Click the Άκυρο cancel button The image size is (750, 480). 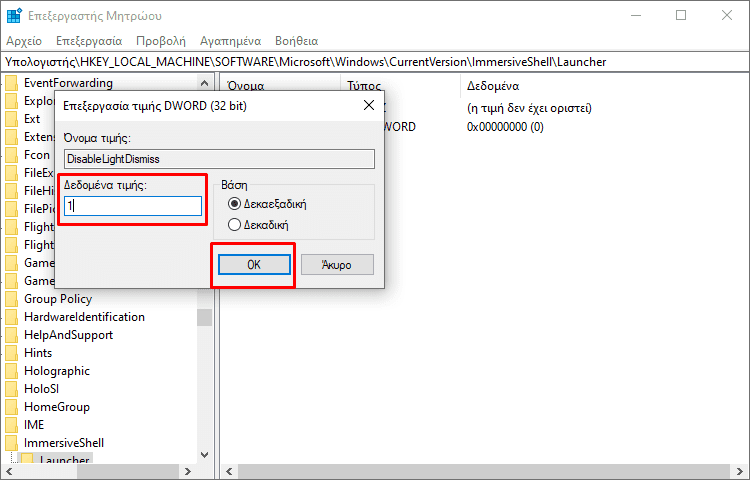337,264
